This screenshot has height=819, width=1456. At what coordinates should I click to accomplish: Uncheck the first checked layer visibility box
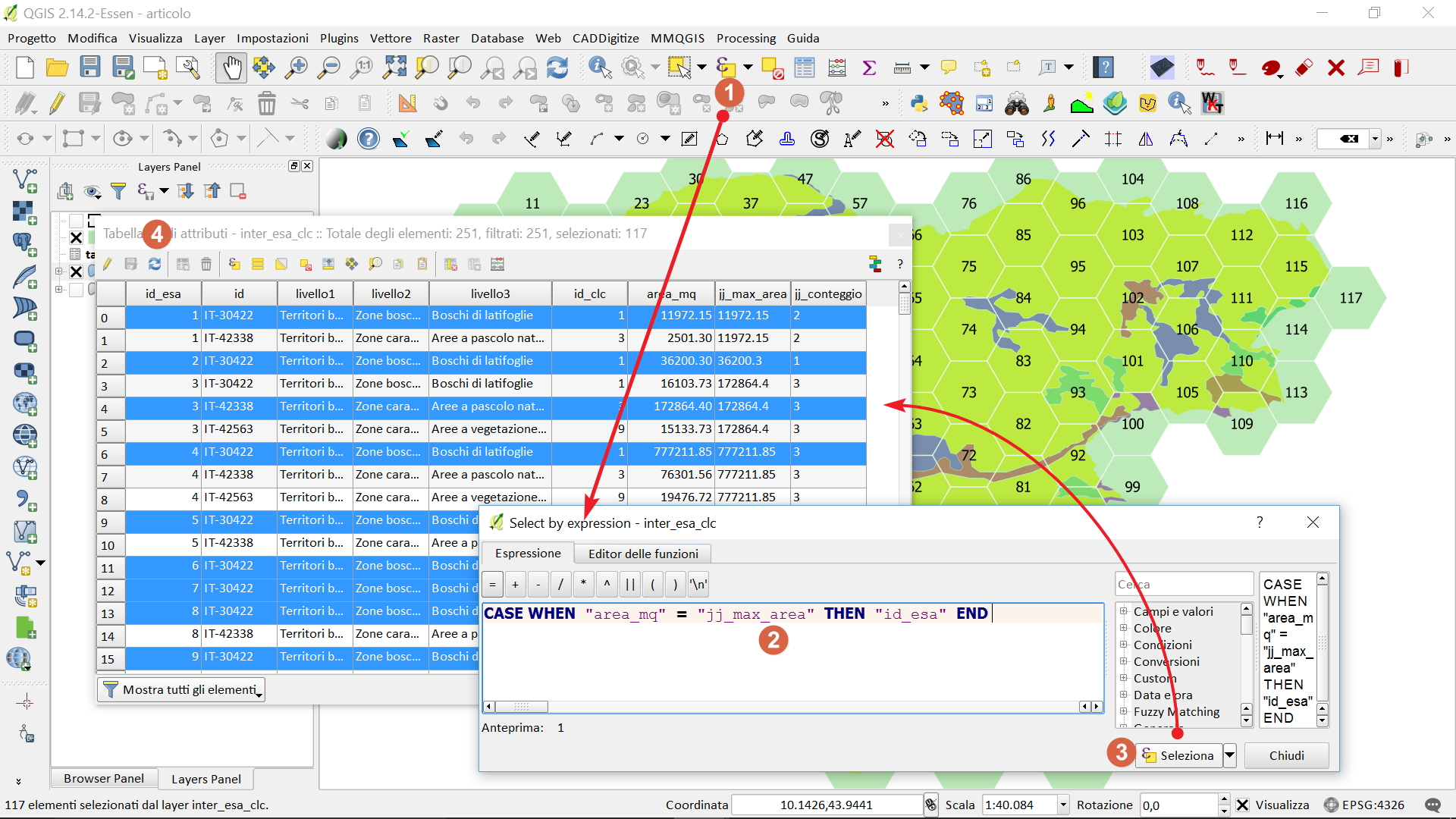pyautogui.click(x=76, y=237)
